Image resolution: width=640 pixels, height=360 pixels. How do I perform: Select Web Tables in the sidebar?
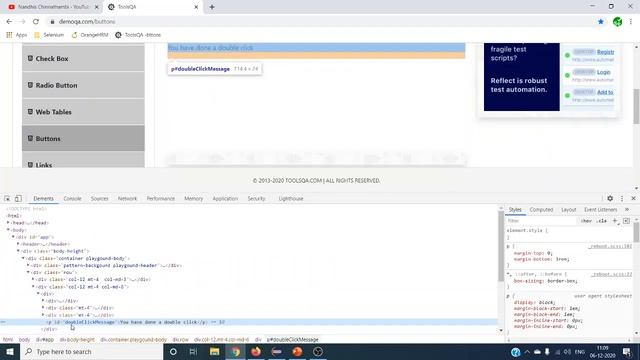[83, 112]
